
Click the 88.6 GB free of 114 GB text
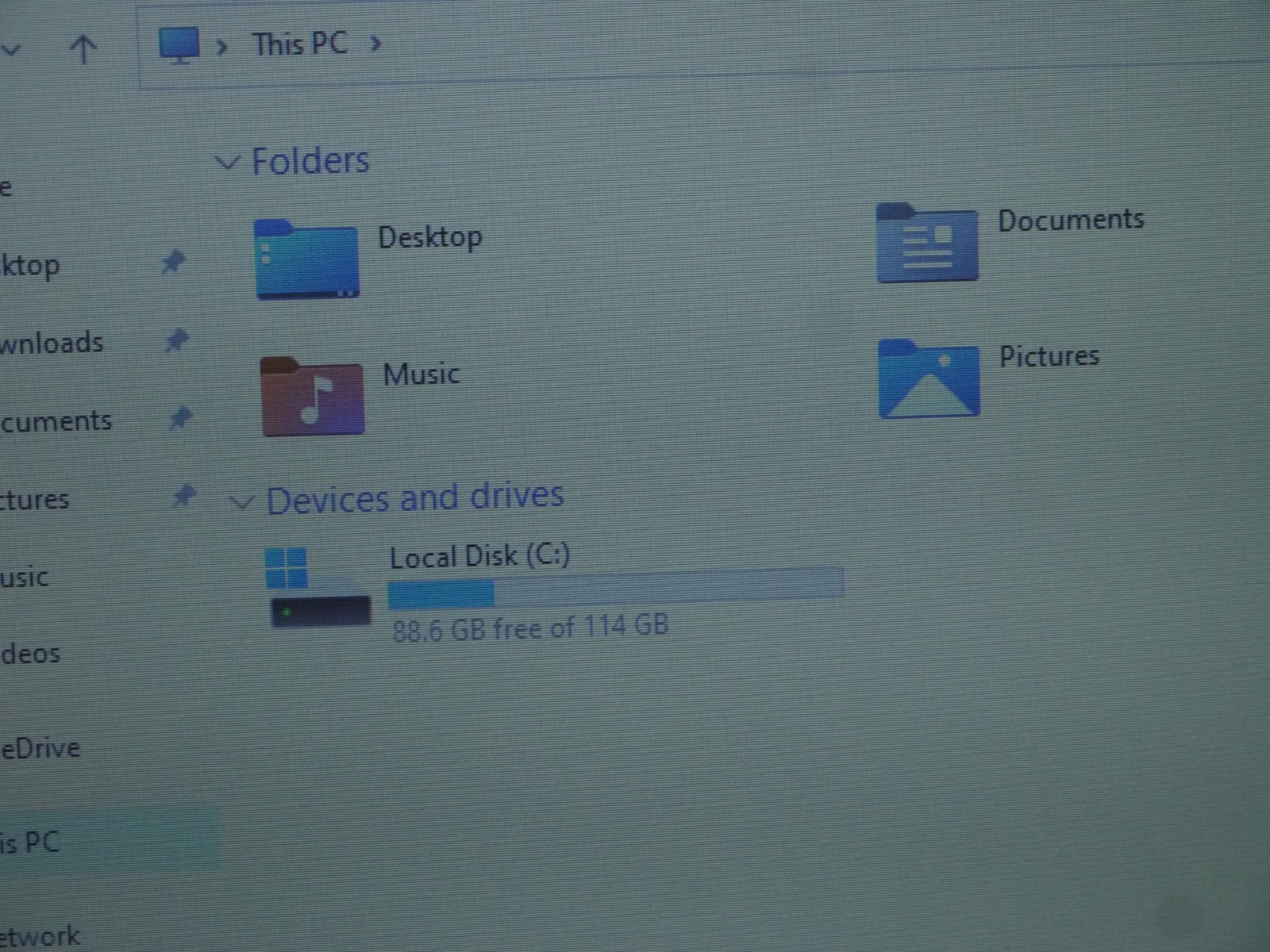pyautogui.click(x=530, y=628)
